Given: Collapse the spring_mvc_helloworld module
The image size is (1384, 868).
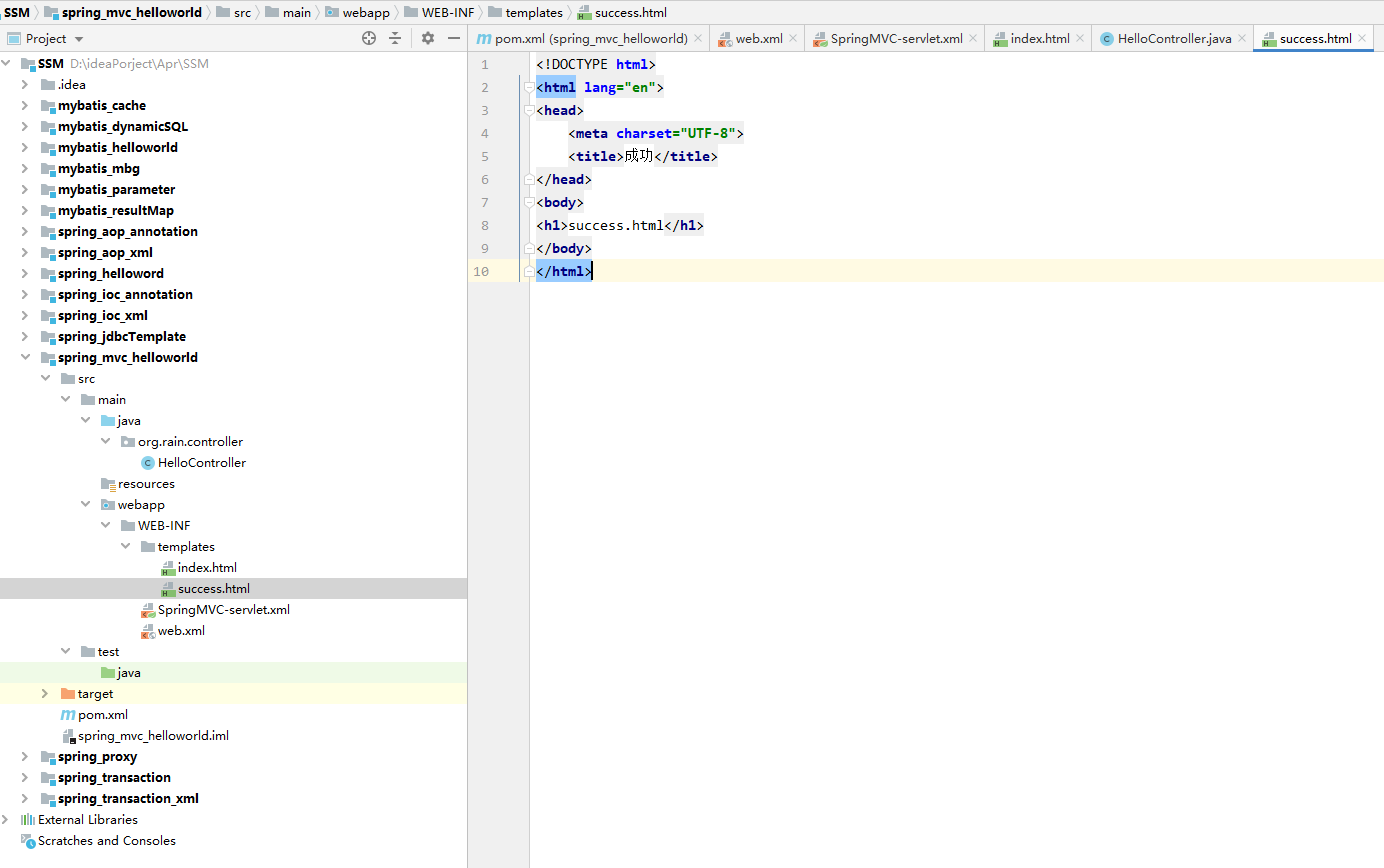Looking at the screenshot, I should [x=25, y=357].
